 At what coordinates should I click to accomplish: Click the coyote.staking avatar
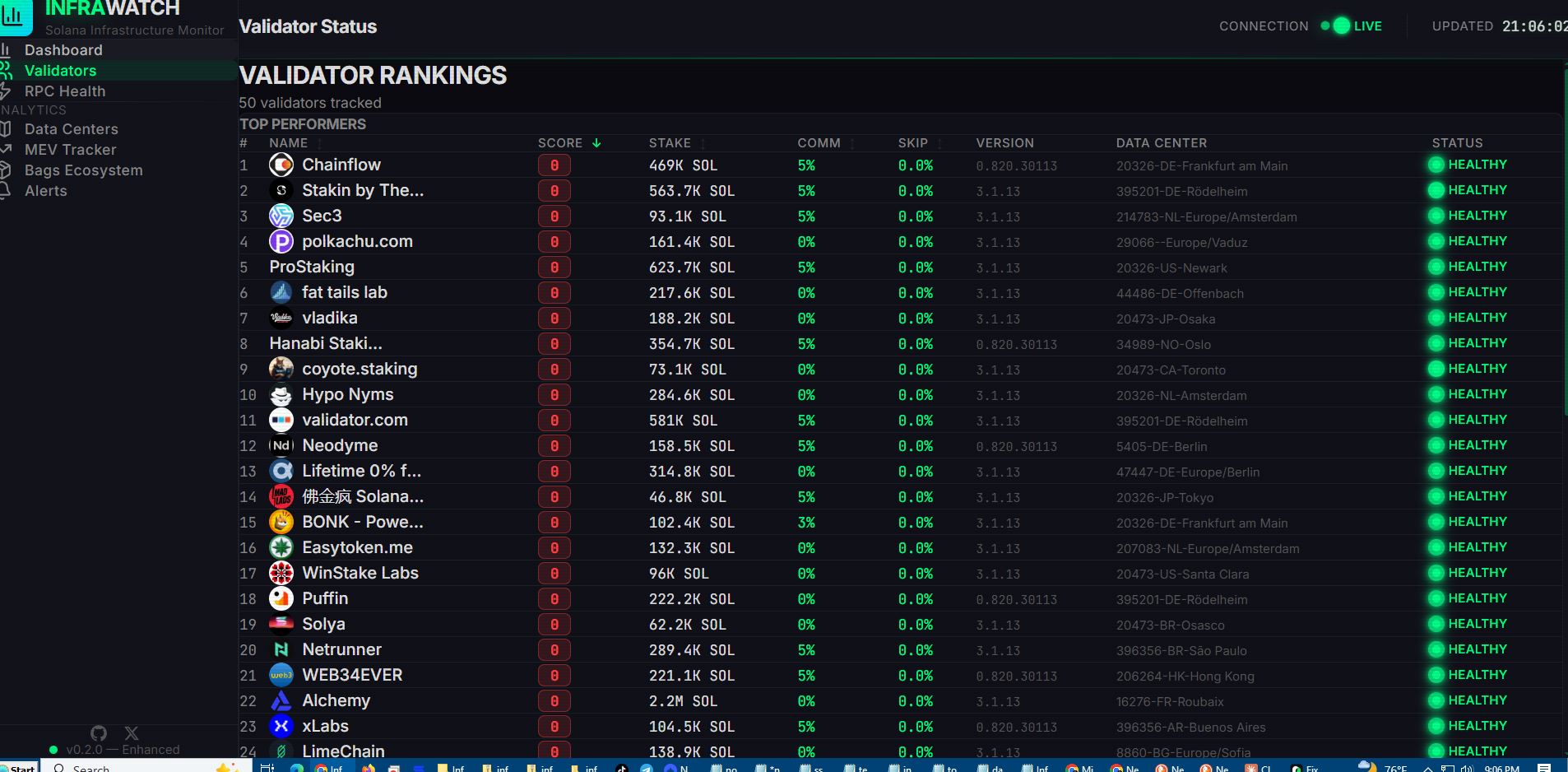pyautogui.click(x=281, y=369)
